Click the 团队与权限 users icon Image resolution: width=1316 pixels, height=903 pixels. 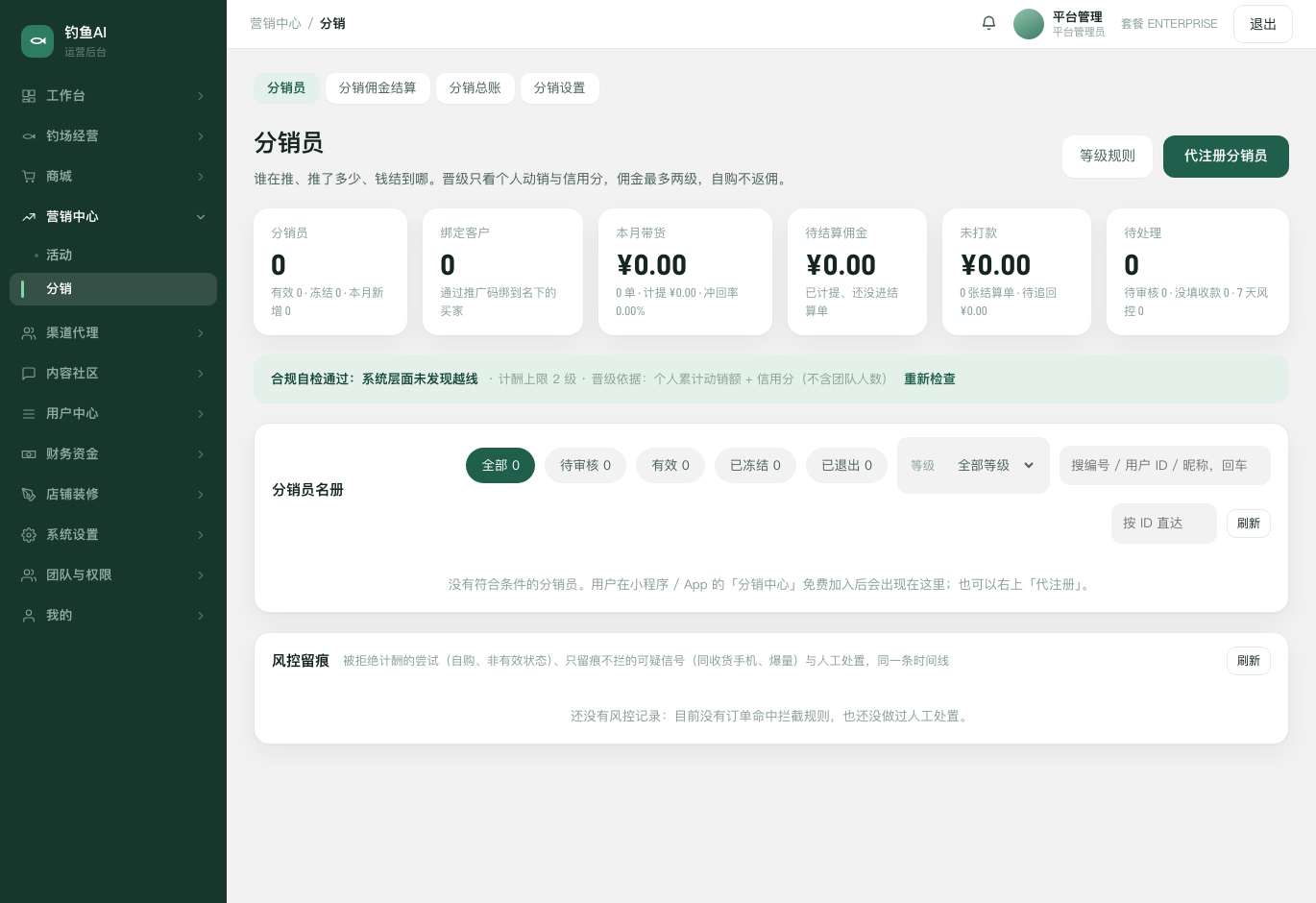[29, 575]
